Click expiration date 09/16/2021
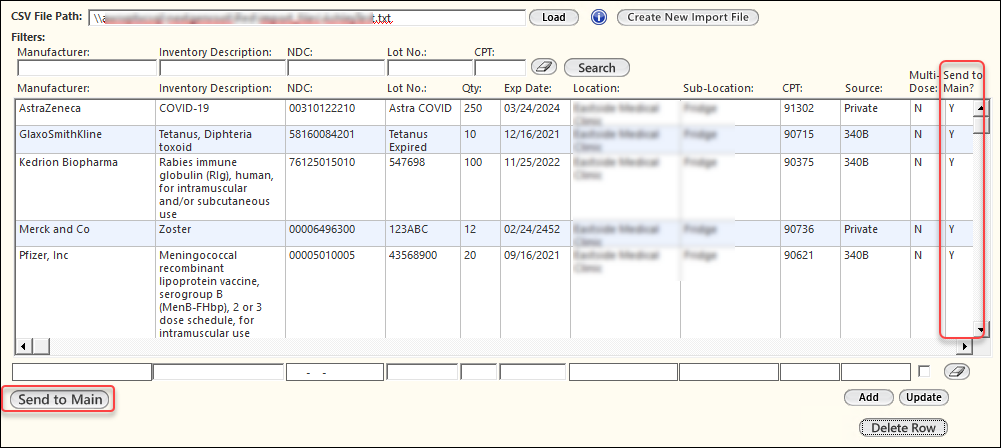 (x=532, y=255)
